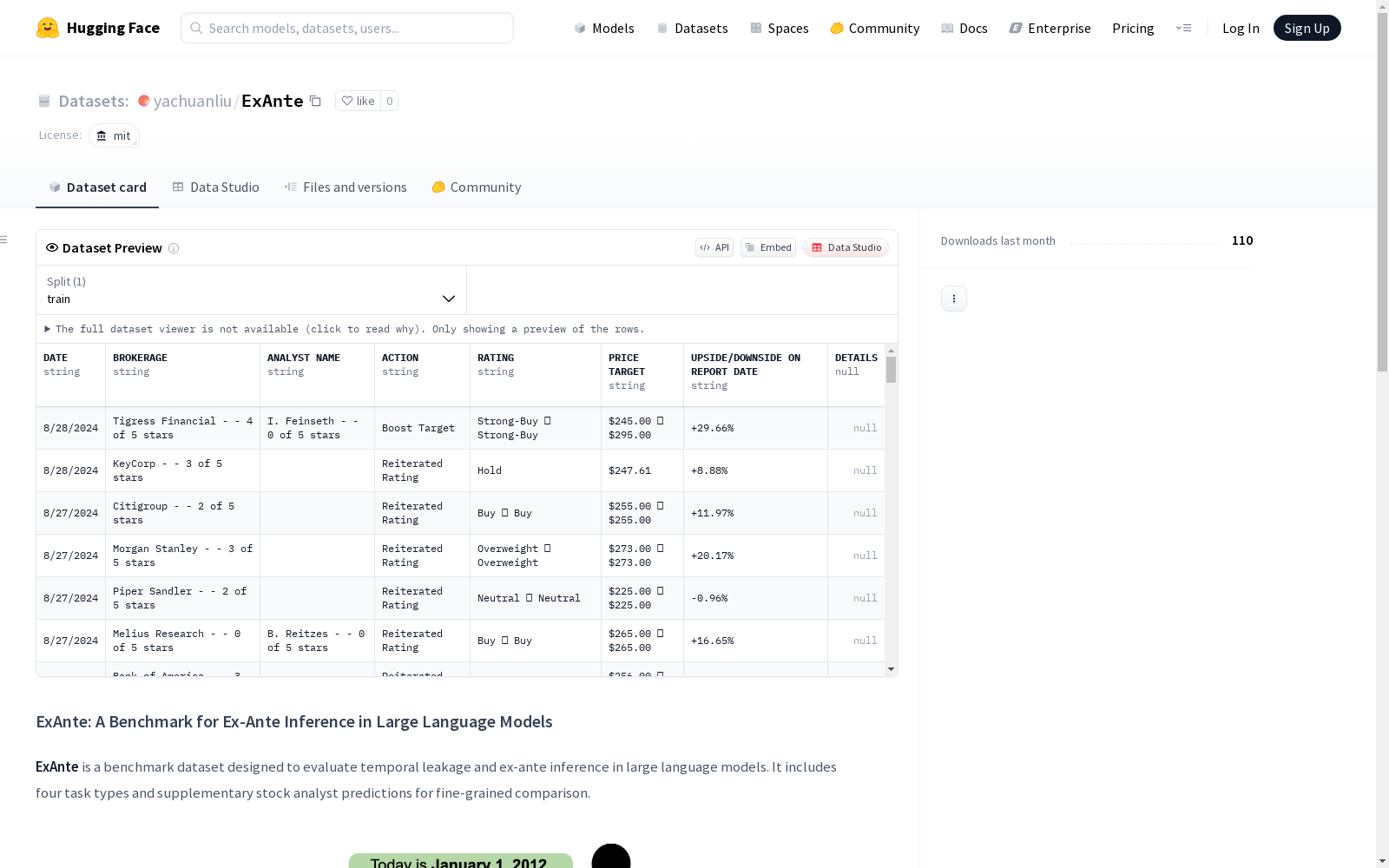The image size is (1389, 868).
Task: Click the Downloads last month count 110
Action: (x=1242, y=240)
